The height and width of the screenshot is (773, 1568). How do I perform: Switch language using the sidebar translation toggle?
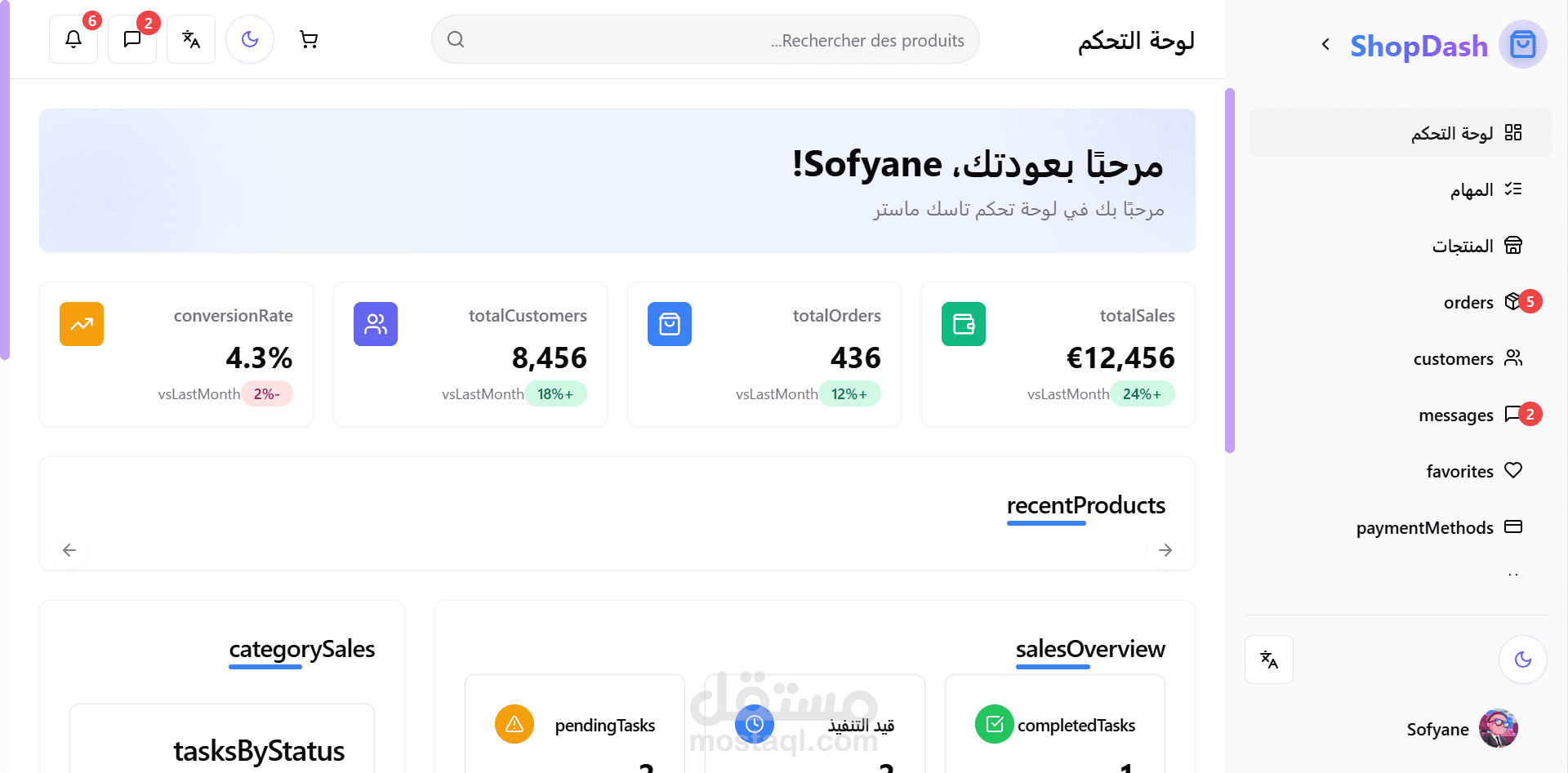point(1268,660)
